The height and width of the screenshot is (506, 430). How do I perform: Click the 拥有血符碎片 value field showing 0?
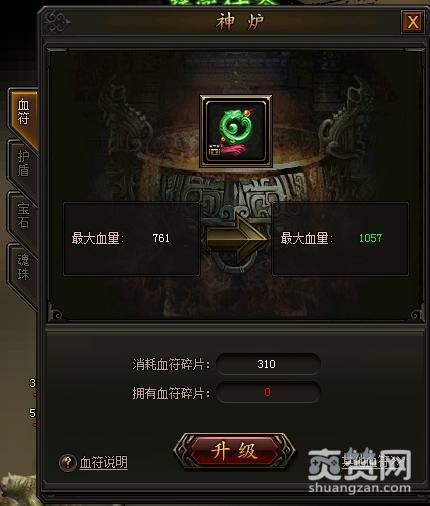click(x=268, y=392)
